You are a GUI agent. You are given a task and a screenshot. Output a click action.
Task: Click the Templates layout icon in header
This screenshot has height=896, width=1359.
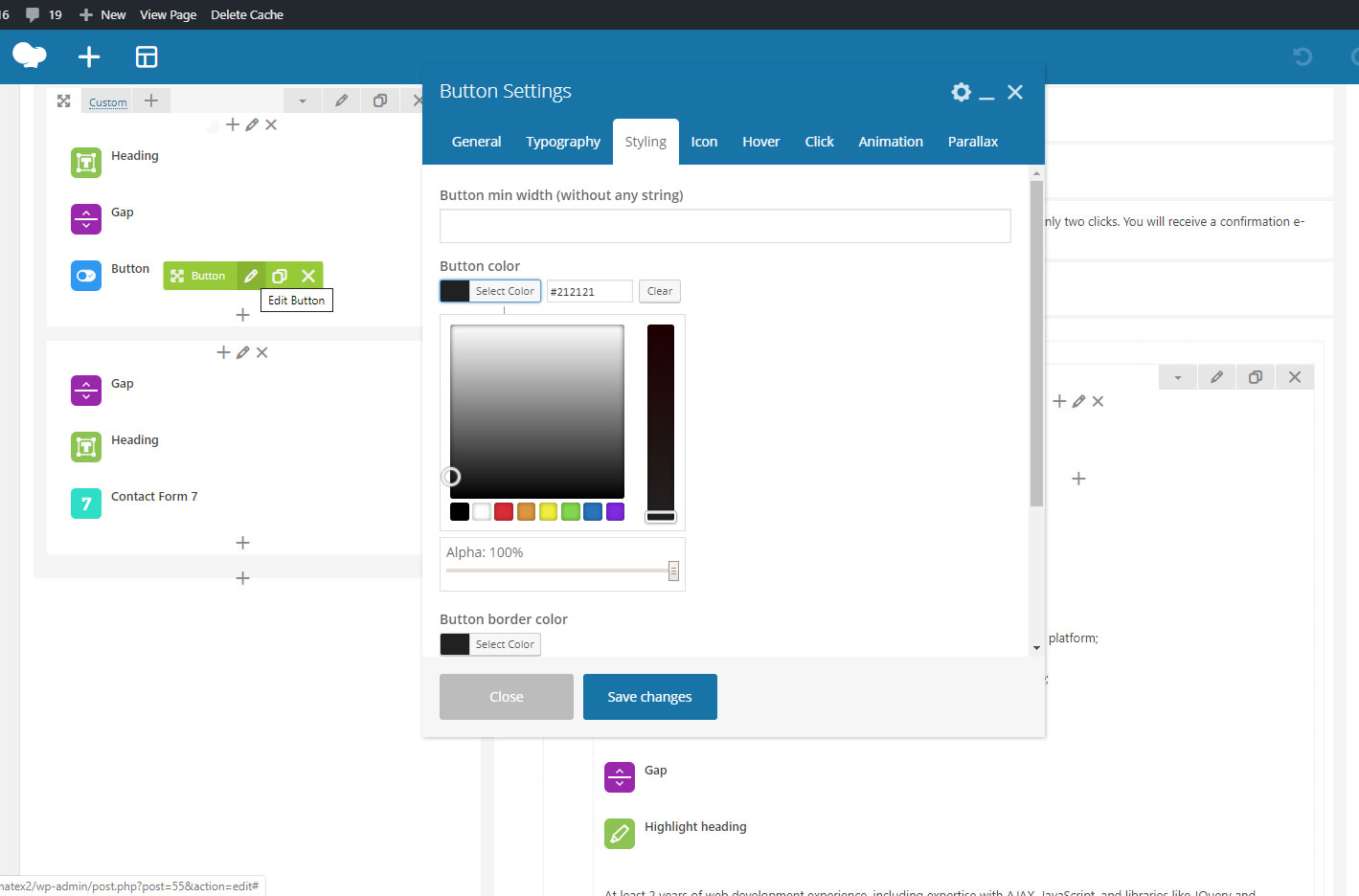[x=147, y=57]
